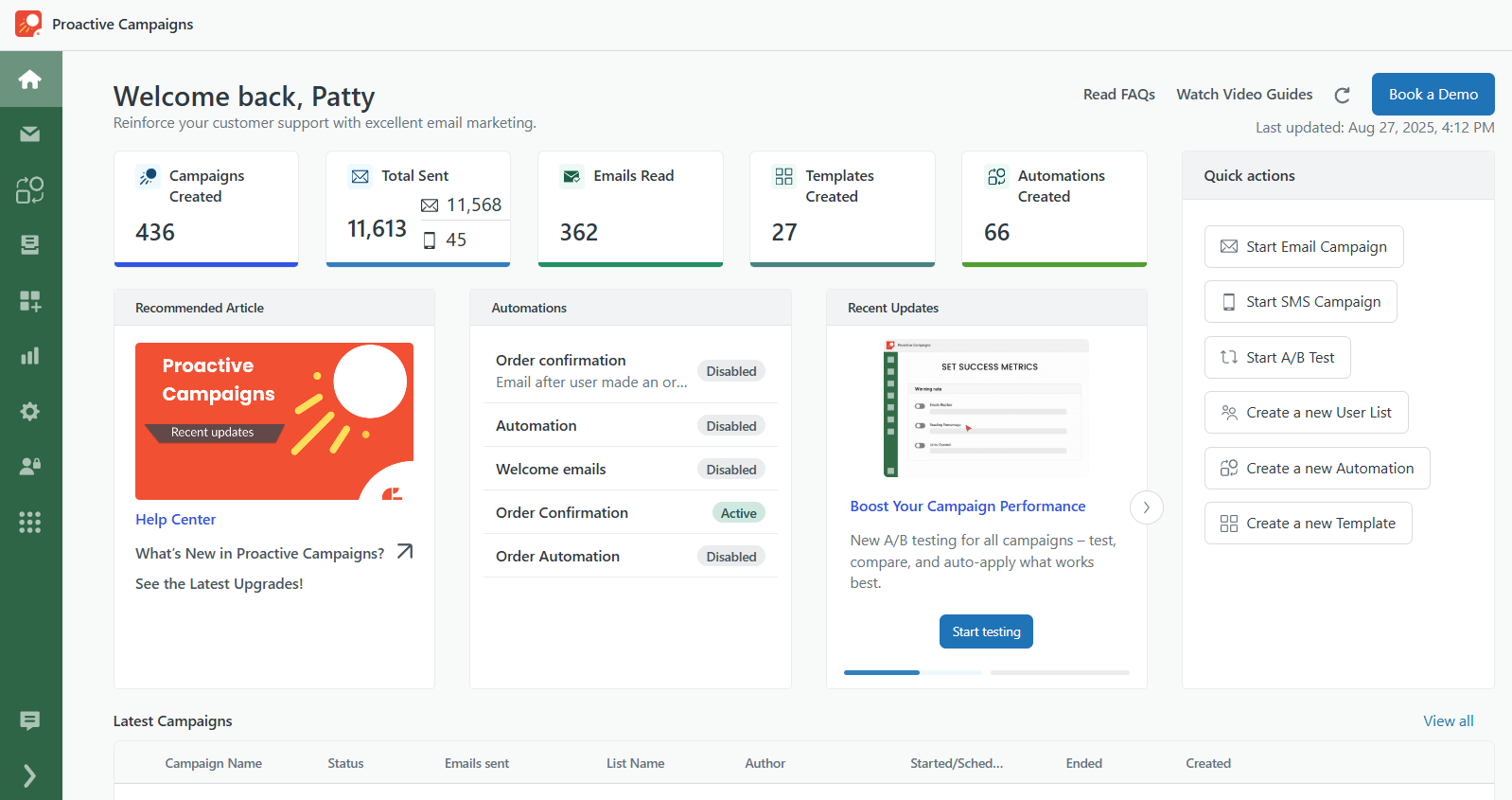Open the Home dashboard sidebar icon

click(x=30, y=79)
